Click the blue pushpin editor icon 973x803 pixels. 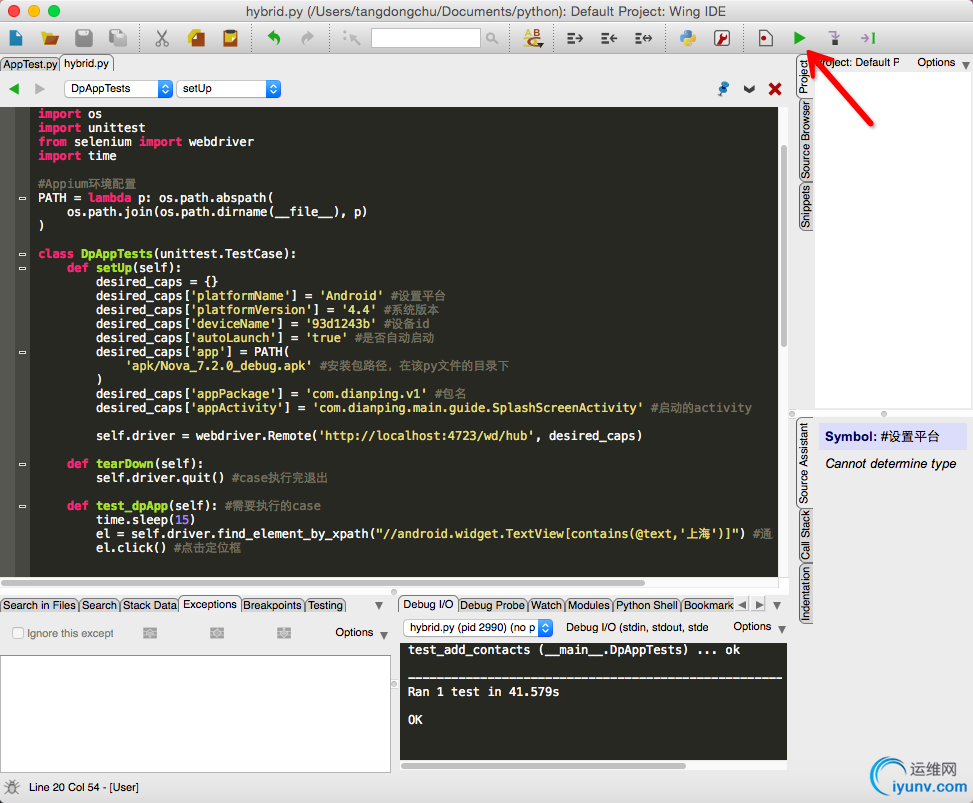coord(723,89)
